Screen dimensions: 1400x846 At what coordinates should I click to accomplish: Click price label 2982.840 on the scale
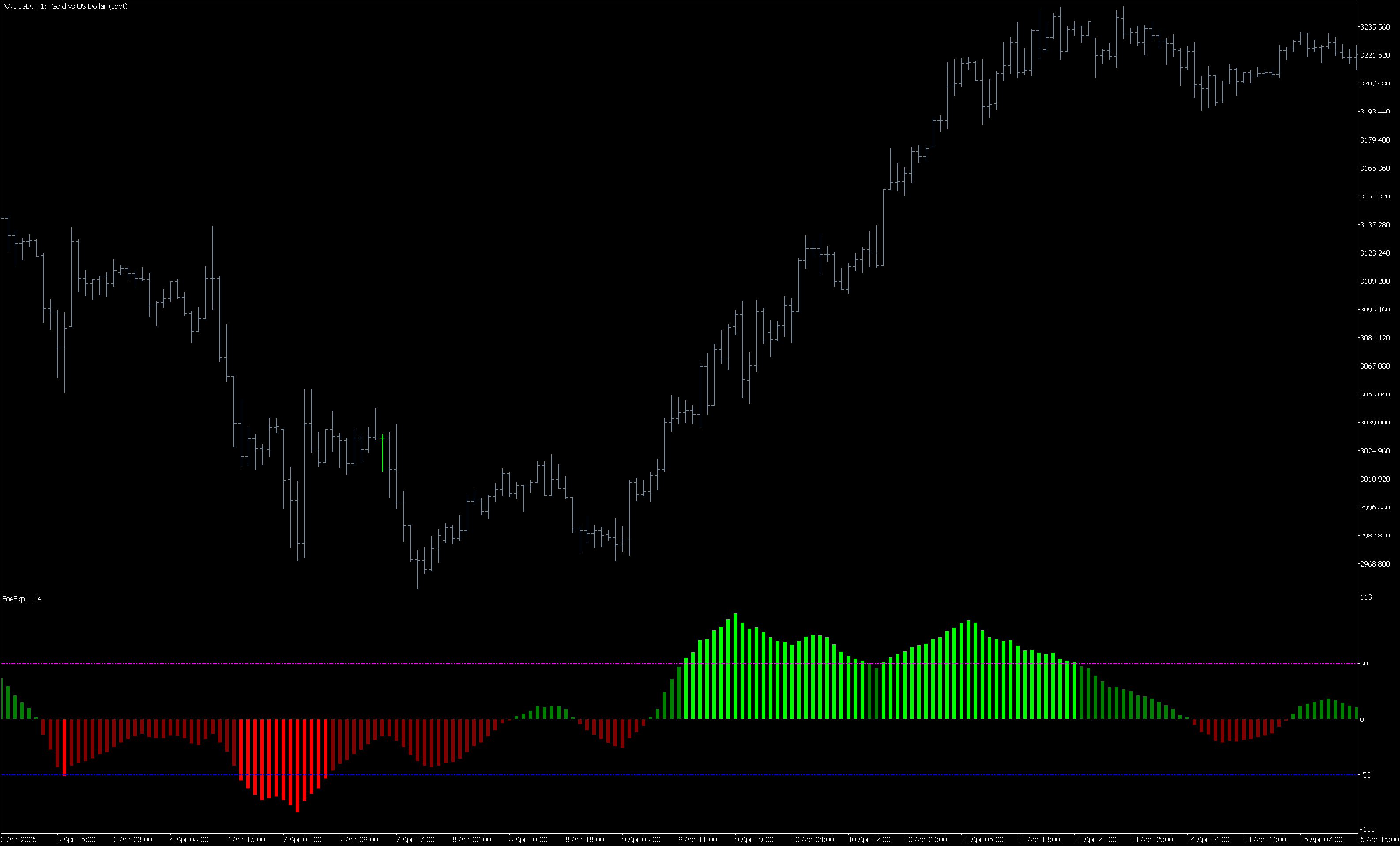click(1374, 536)
